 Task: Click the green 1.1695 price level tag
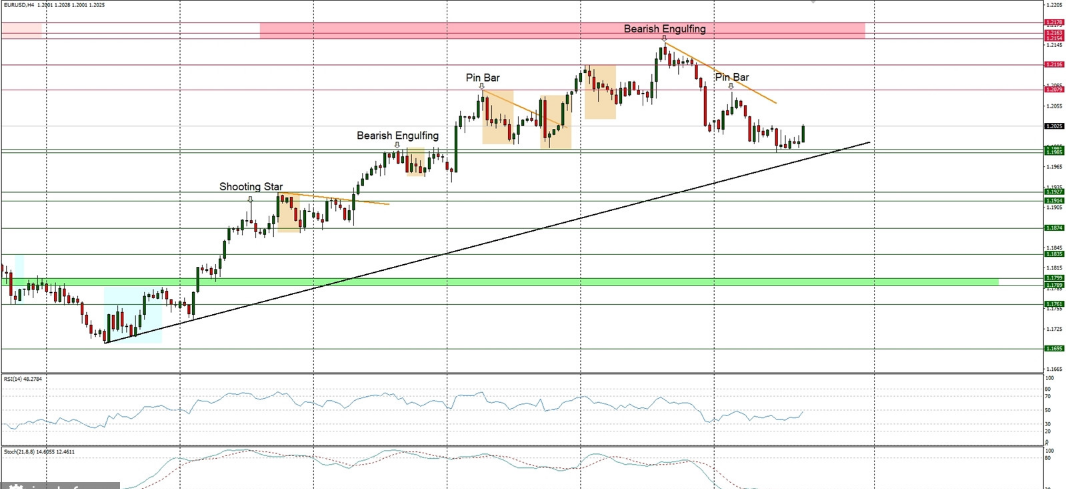coord(1053,348)
